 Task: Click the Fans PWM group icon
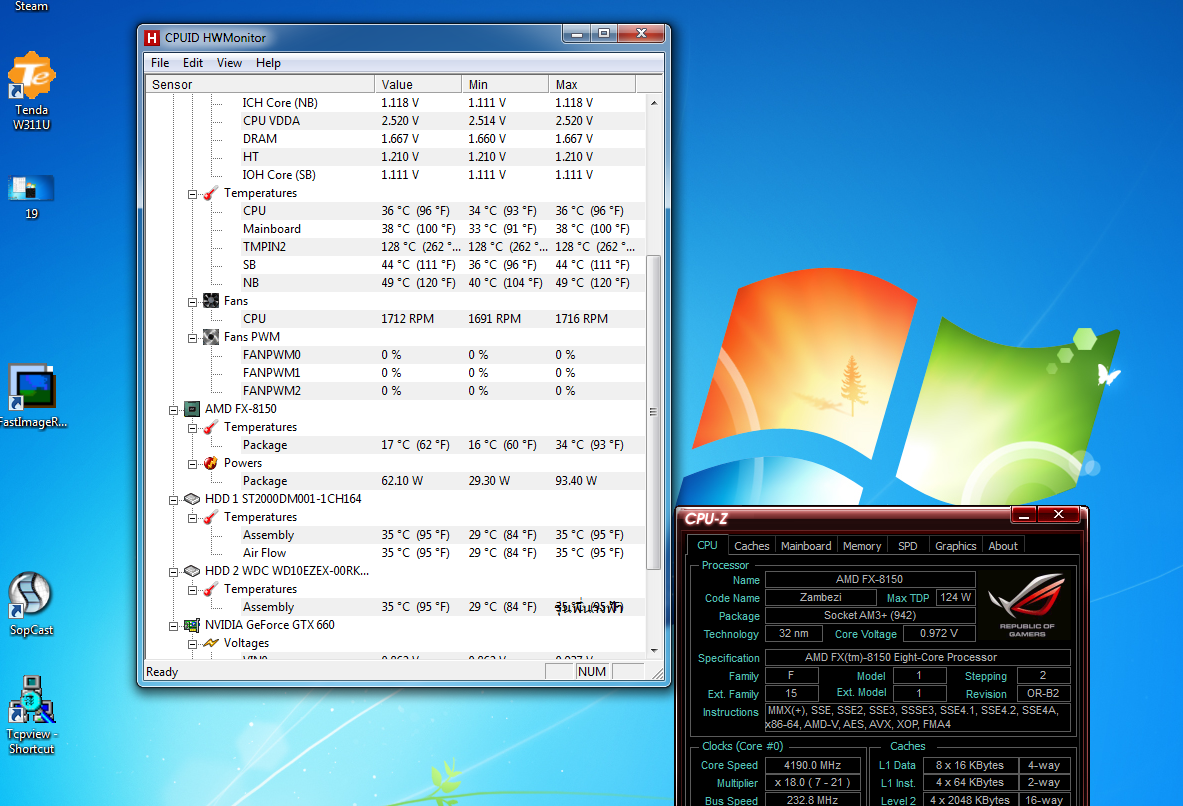(x=210, y=337)
